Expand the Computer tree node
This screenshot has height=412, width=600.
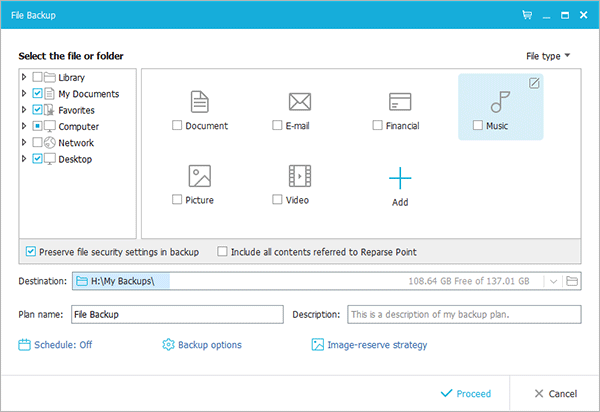(x=25, y=126)
